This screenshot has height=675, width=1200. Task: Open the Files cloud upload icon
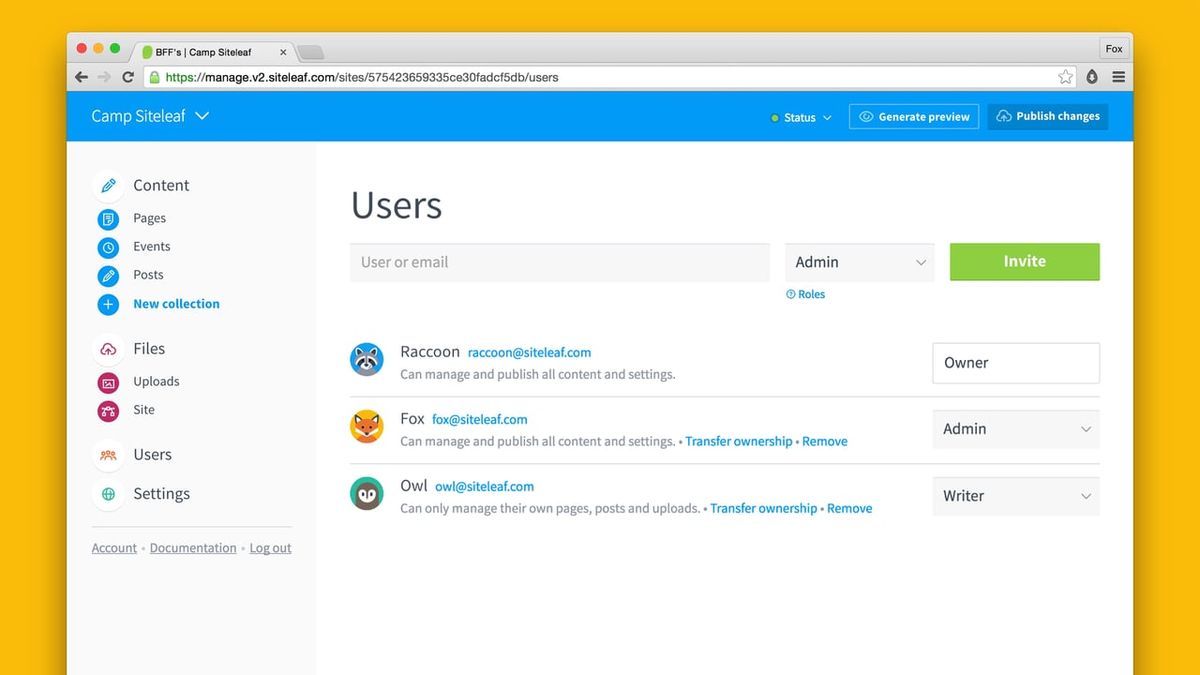[108, 349]
